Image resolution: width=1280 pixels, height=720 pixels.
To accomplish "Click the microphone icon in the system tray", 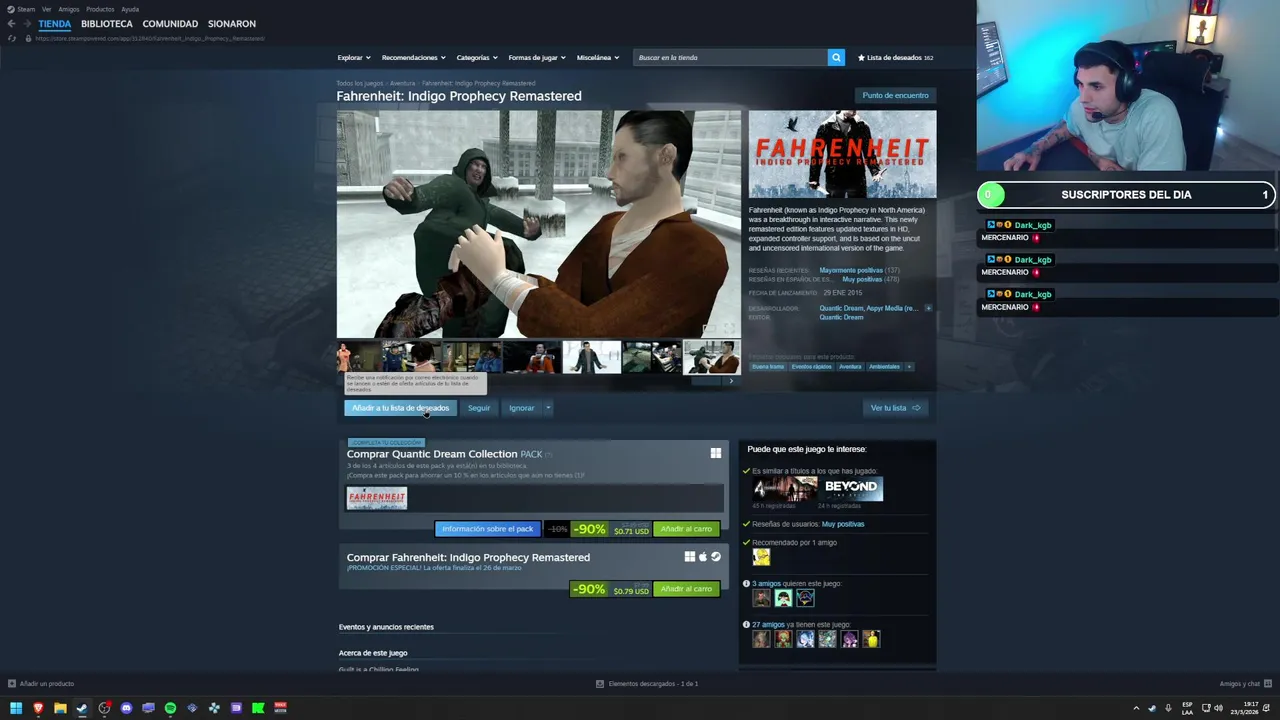I will [x=1168, y=708].
